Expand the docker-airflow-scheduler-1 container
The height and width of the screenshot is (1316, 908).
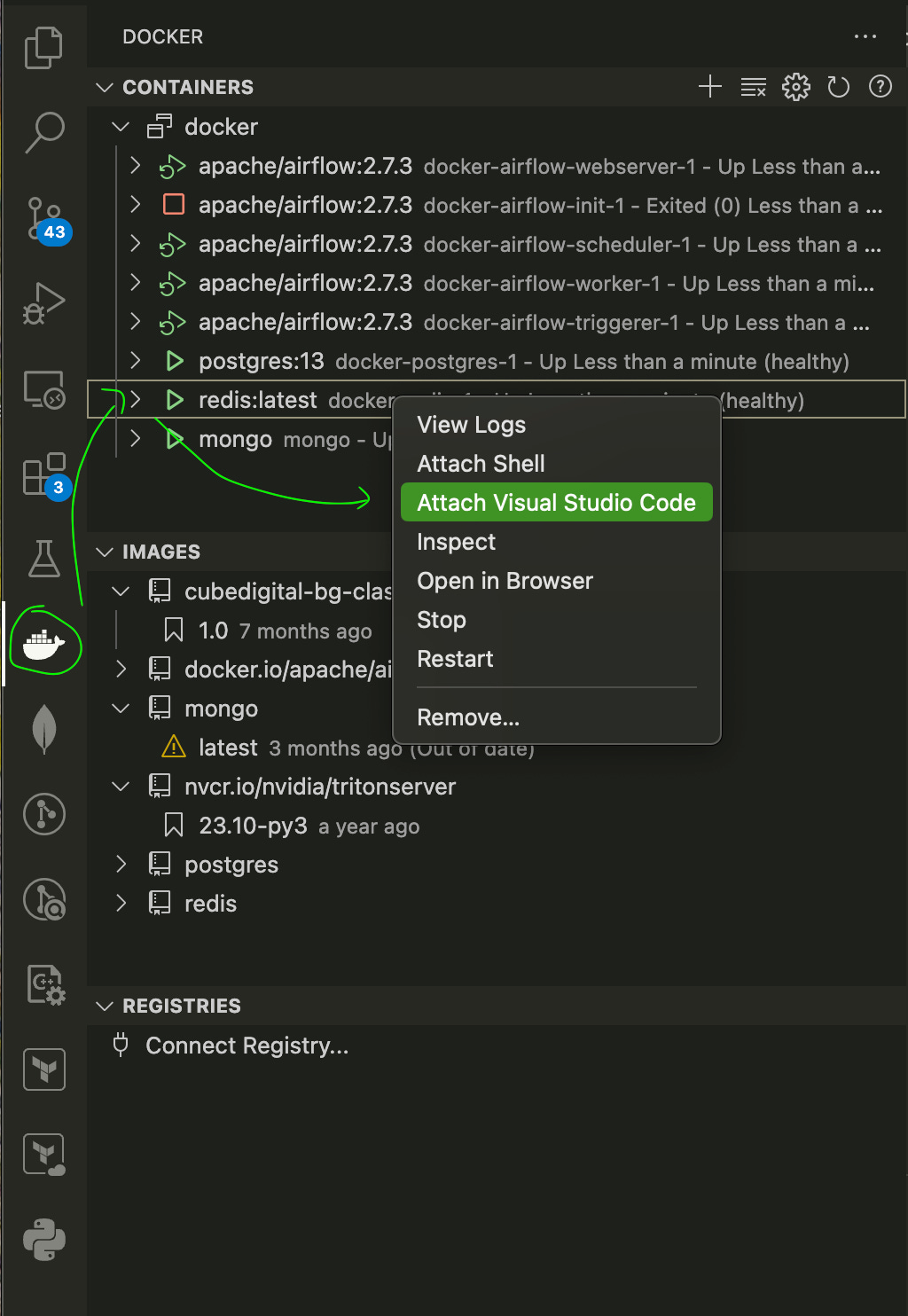click(135, 244)
